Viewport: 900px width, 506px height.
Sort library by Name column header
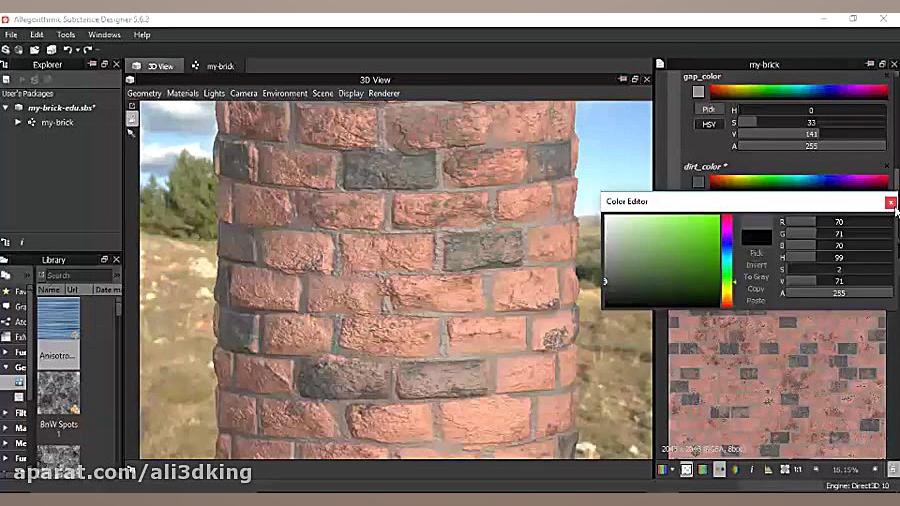pos(49,290)
